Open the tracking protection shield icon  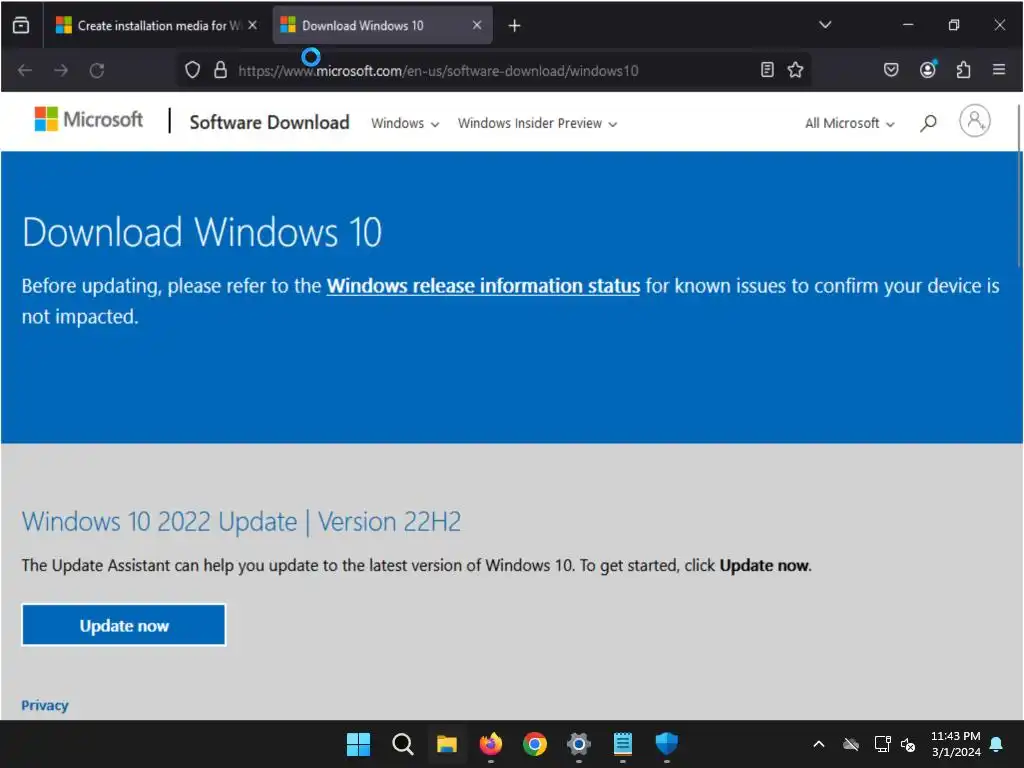[192, 70]
